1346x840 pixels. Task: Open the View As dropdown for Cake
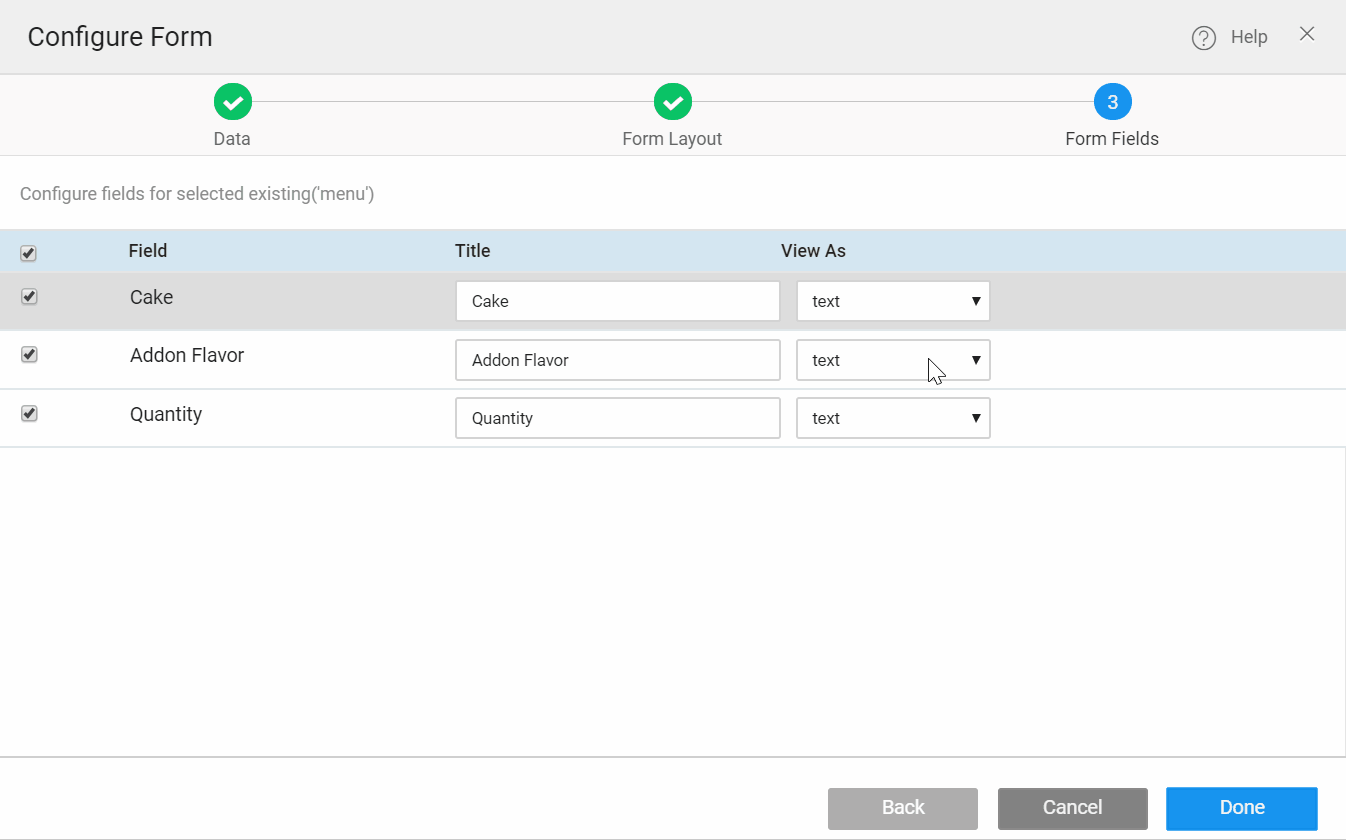coord(892,301)
